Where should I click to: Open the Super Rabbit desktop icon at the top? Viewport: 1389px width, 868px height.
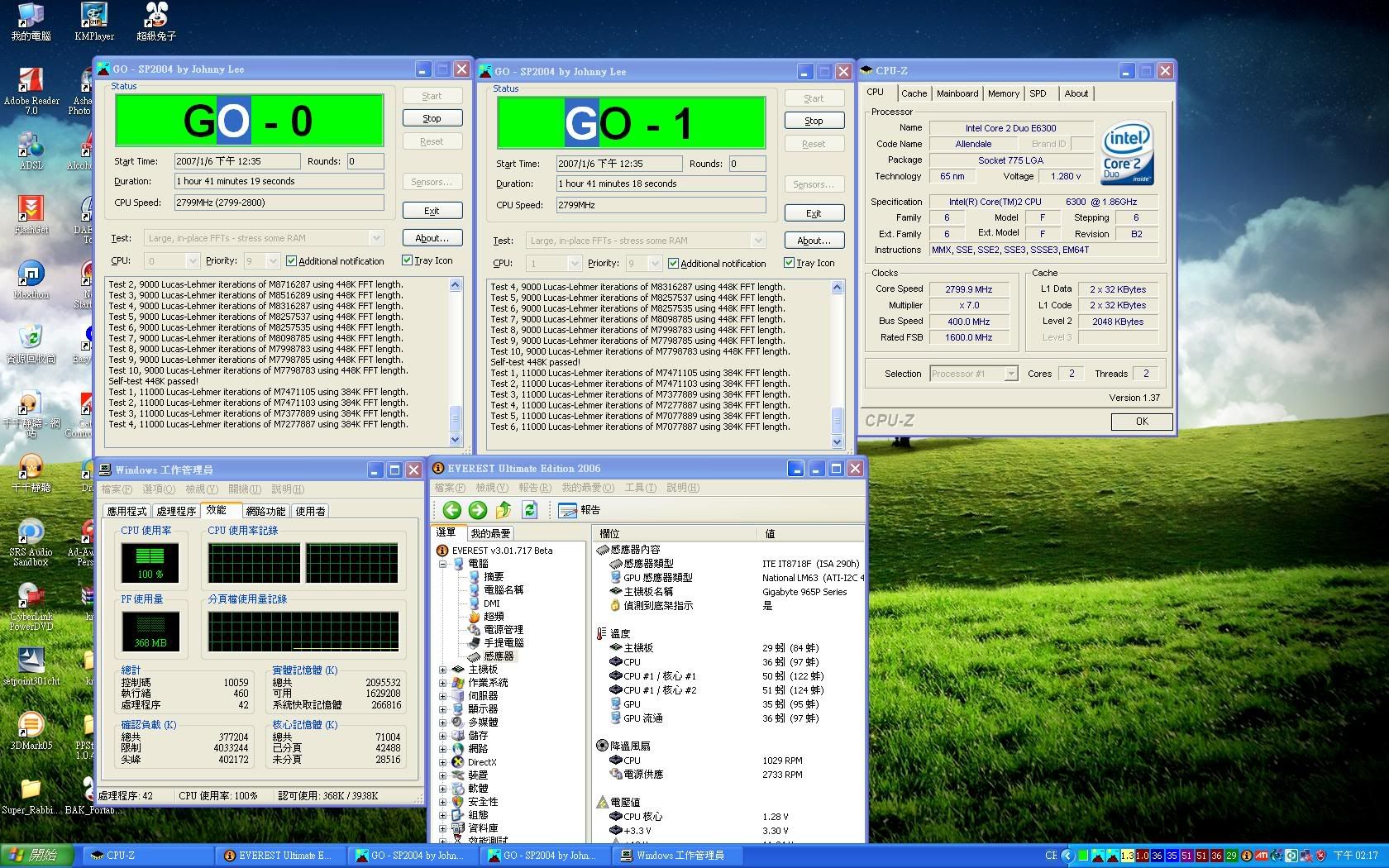click(156, 22)
